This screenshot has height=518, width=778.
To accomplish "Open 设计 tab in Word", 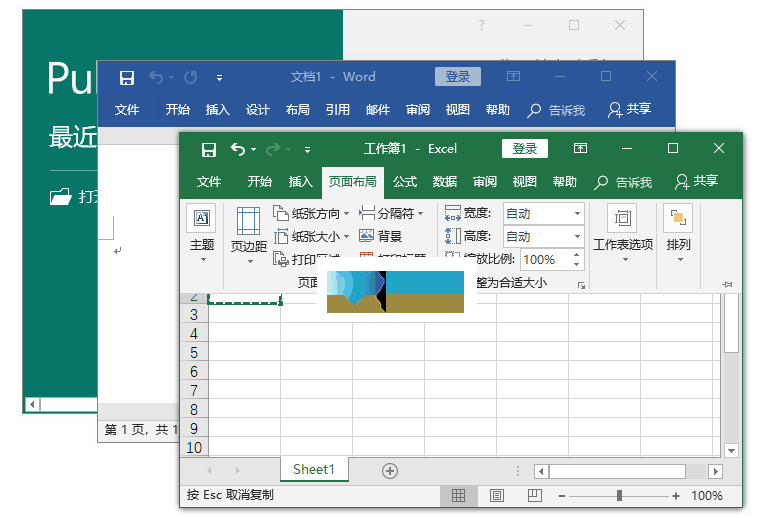I will tap(258, 110).
